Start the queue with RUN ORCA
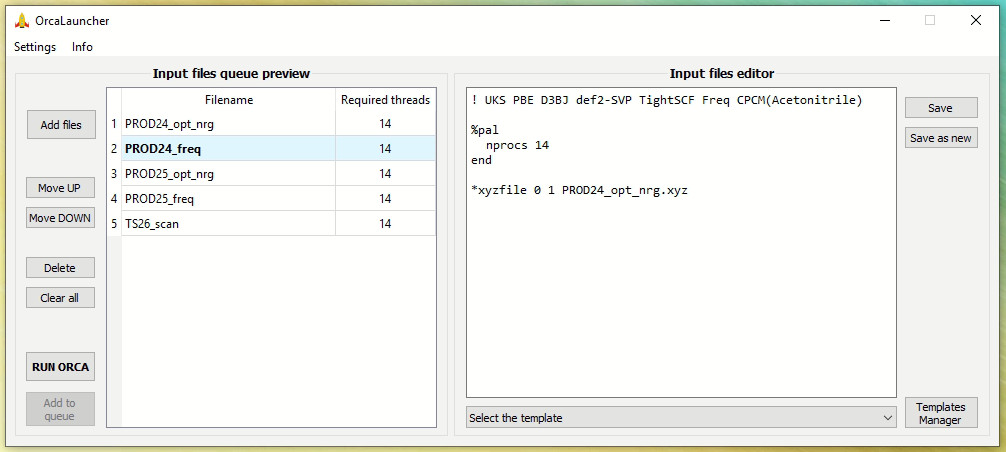Screen dimensions: 1006x452 [x=60, y=367]
